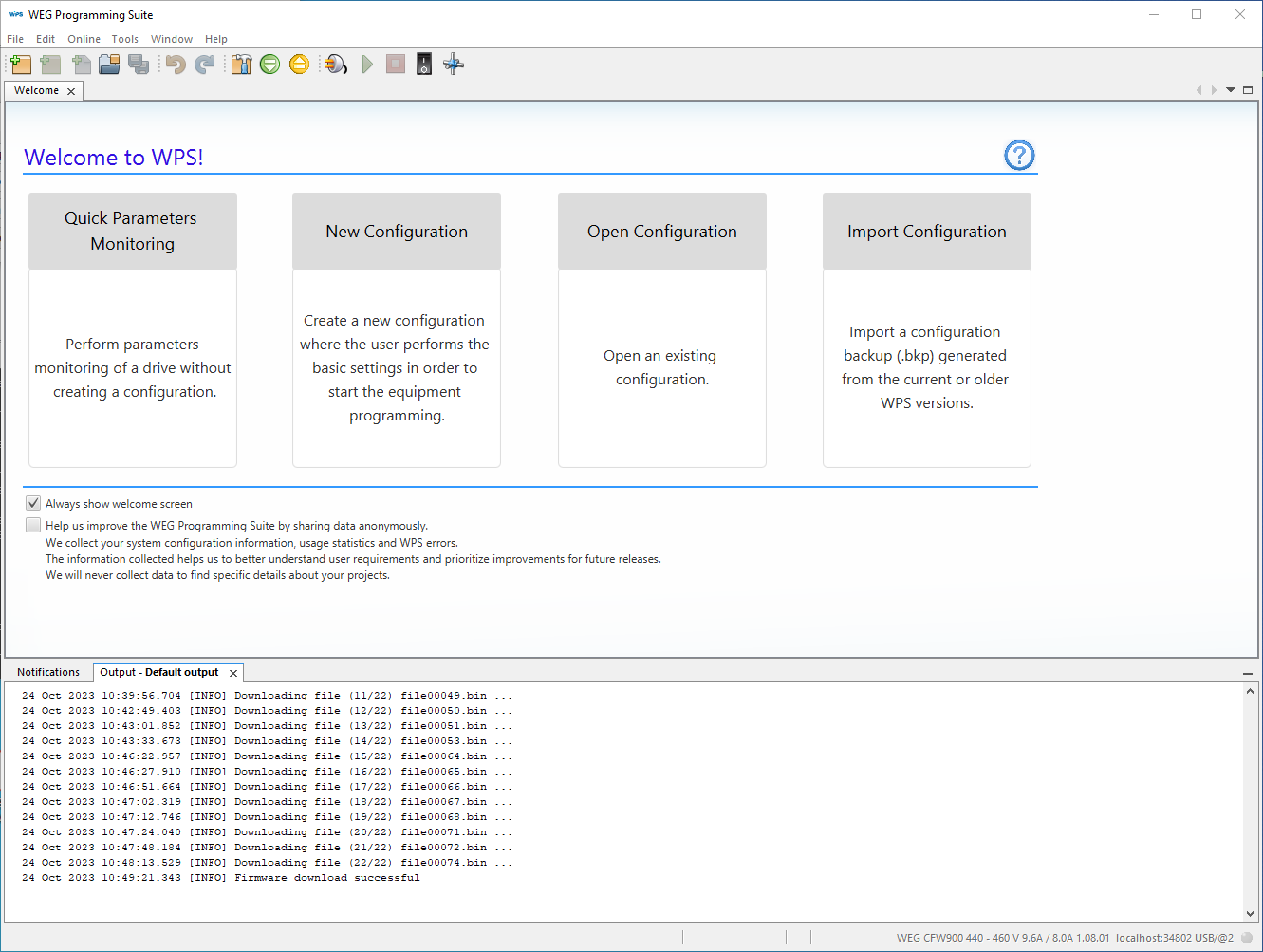This screenshot has width=1263, height=952.
Task: Click the black power switch icon
Action: coord(424,65)
